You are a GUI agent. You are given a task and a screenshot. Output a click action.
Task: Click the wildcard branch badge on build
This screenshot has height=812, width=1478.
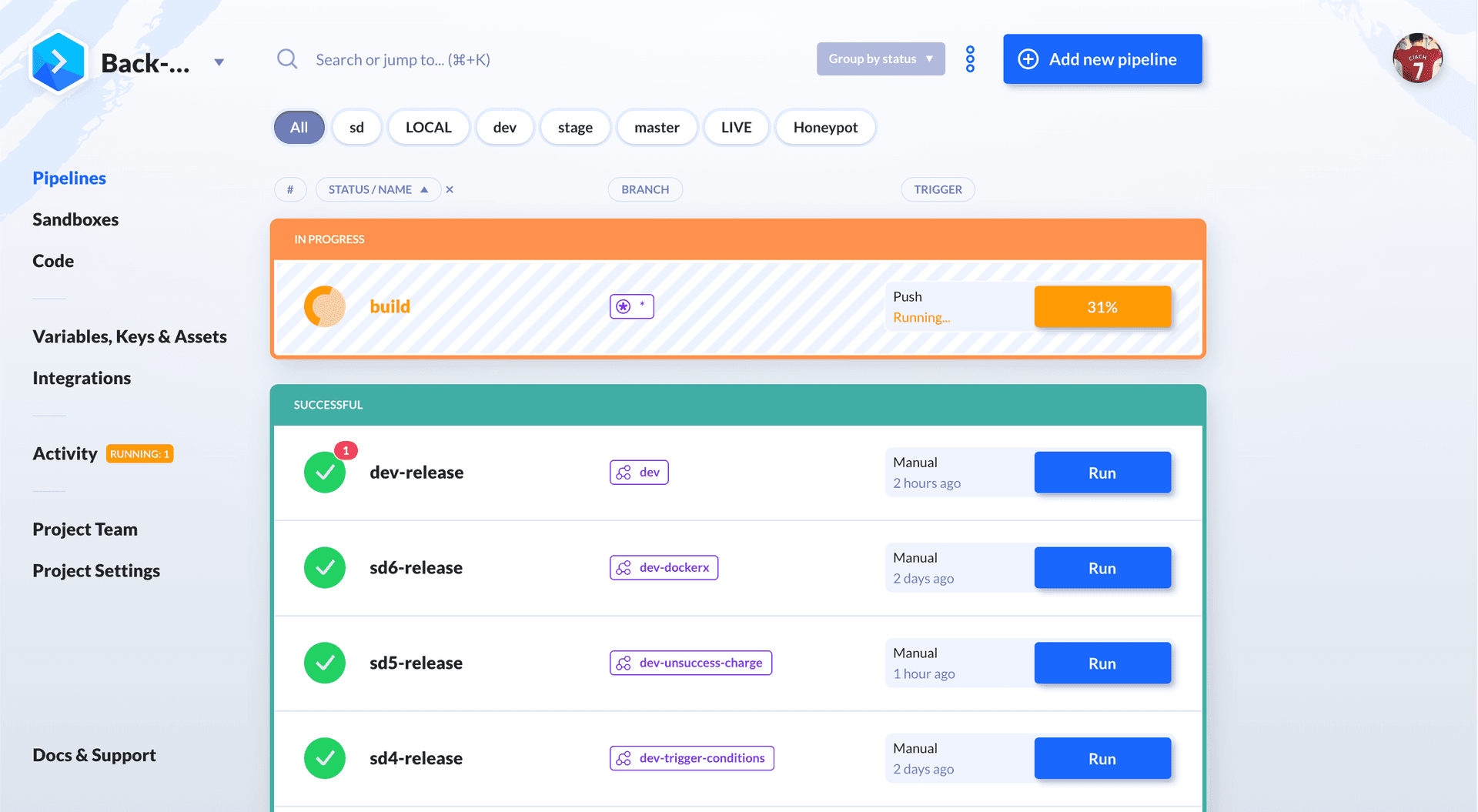point(631,306)
